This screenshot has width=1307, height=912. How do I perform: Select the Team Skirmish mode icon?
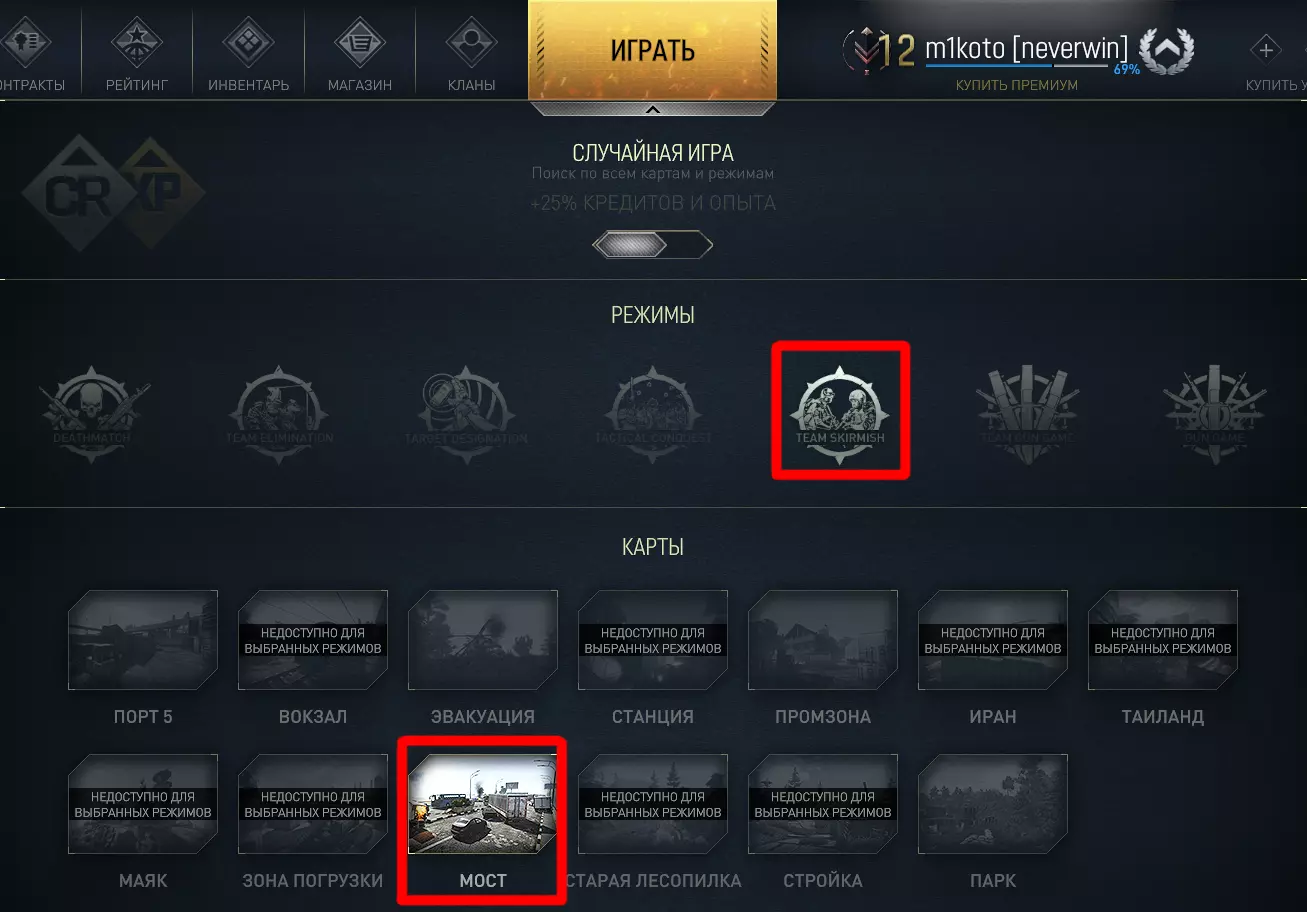click(840, 412)
